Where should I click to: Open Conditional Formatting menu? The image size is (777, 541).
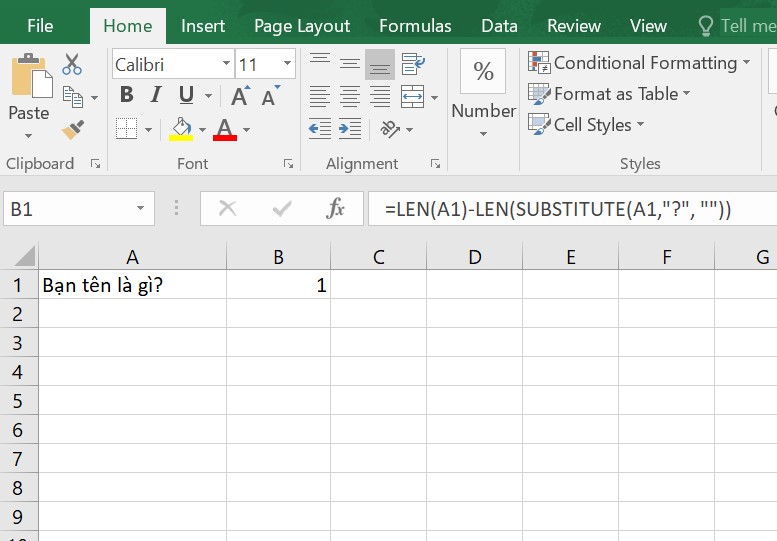pos(639,63)
